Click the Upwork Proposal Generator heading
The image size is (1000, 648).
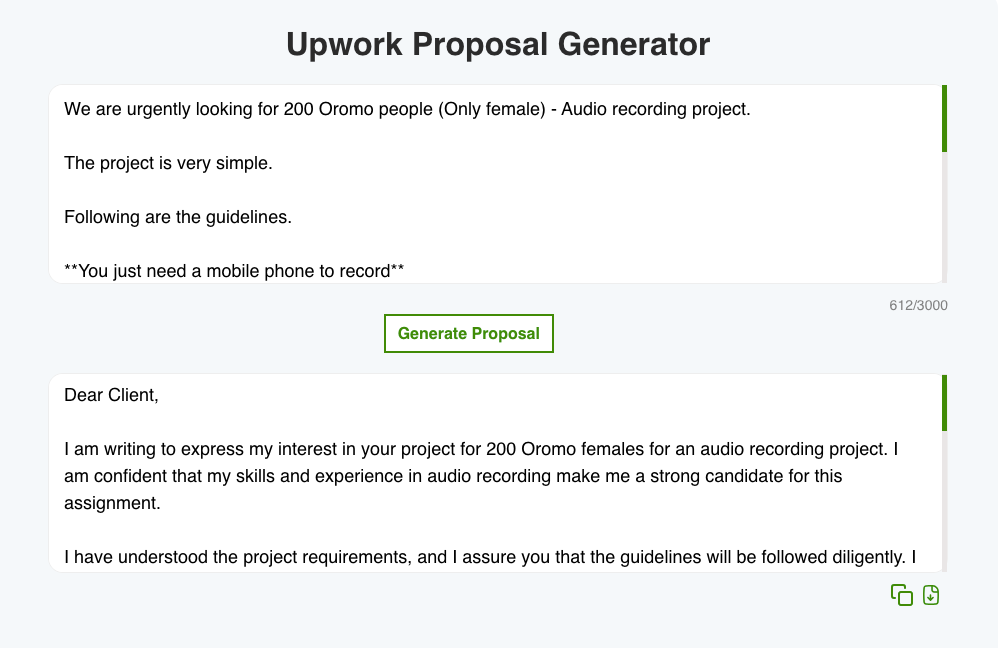498,44
